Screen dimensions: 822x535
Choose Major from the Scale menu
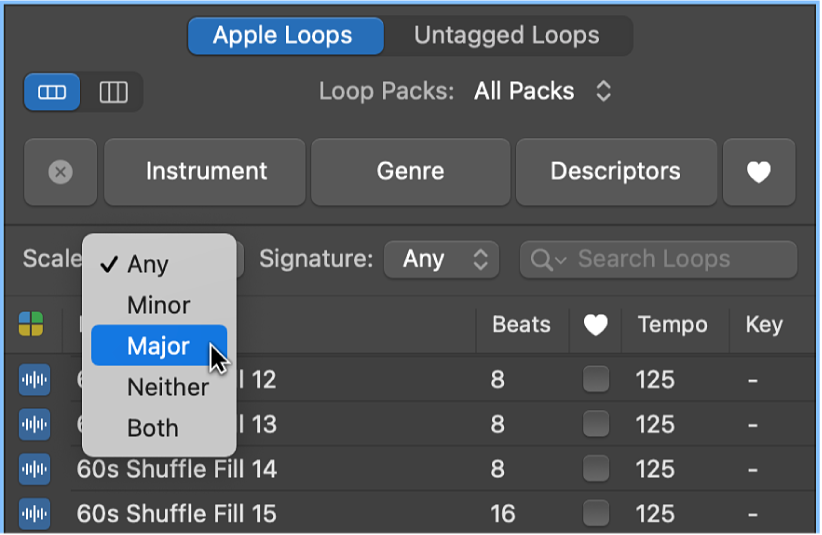pos(159,347)
